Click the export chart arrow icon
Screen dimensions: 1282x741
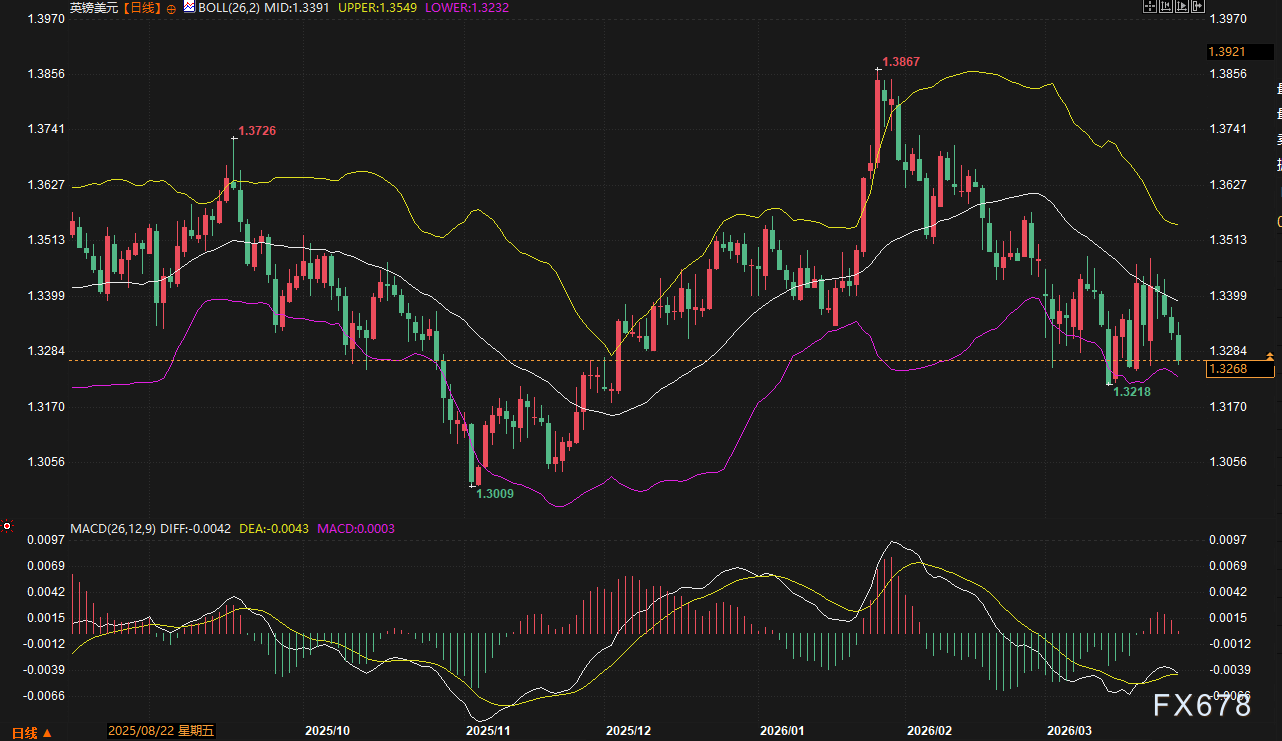pyautogui.click(x=1198, y=6)
